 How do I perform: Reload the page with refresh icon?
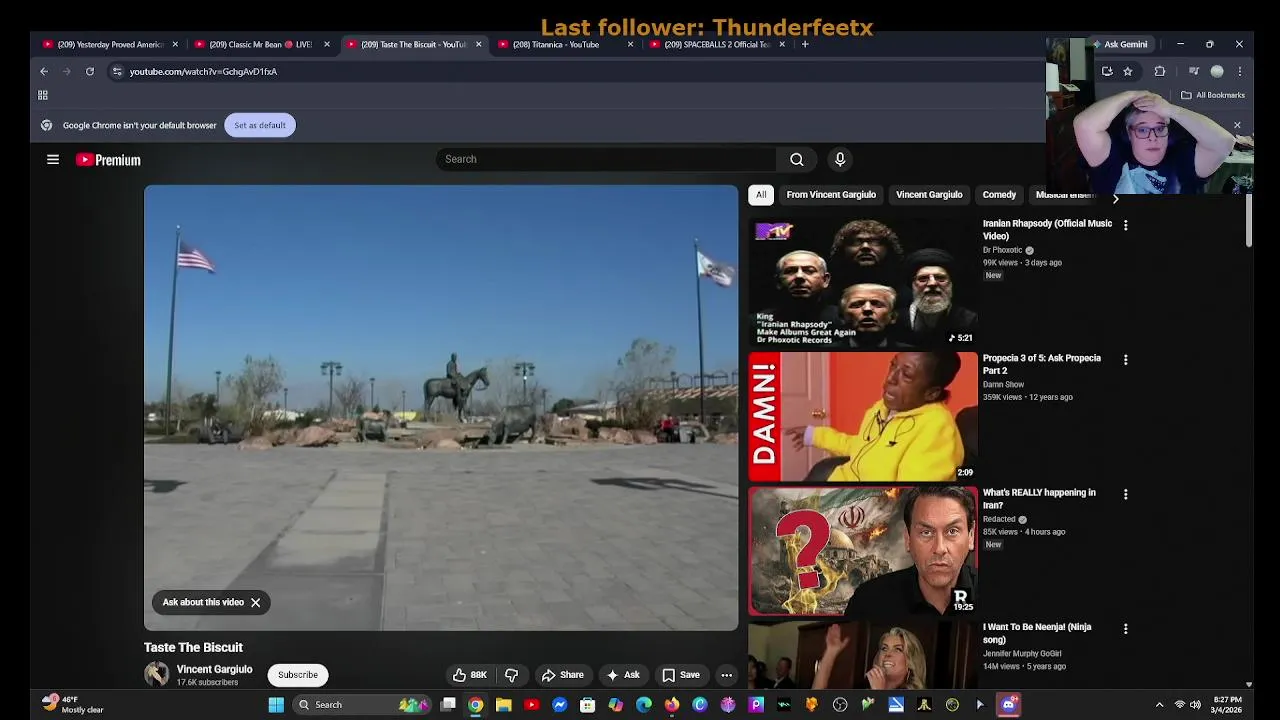click(x=90, y=71)
